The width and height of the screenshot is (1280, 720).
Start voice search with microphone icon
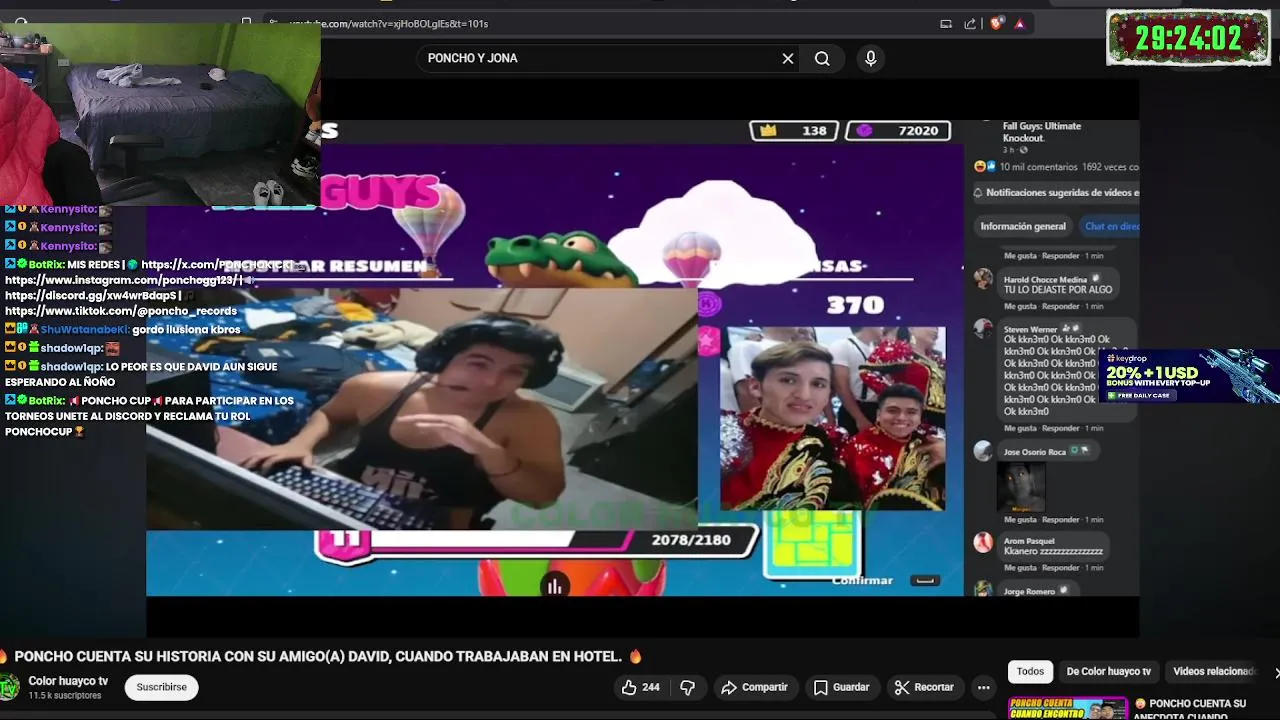click(870, 58)
